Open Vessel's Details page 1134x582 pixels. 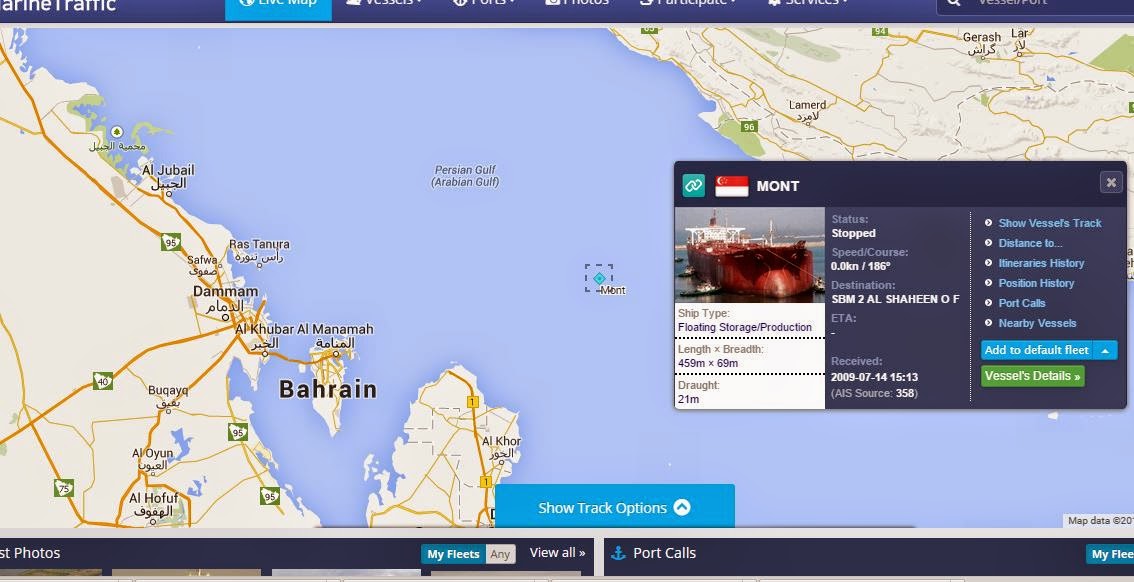[x=1033, y=376]
